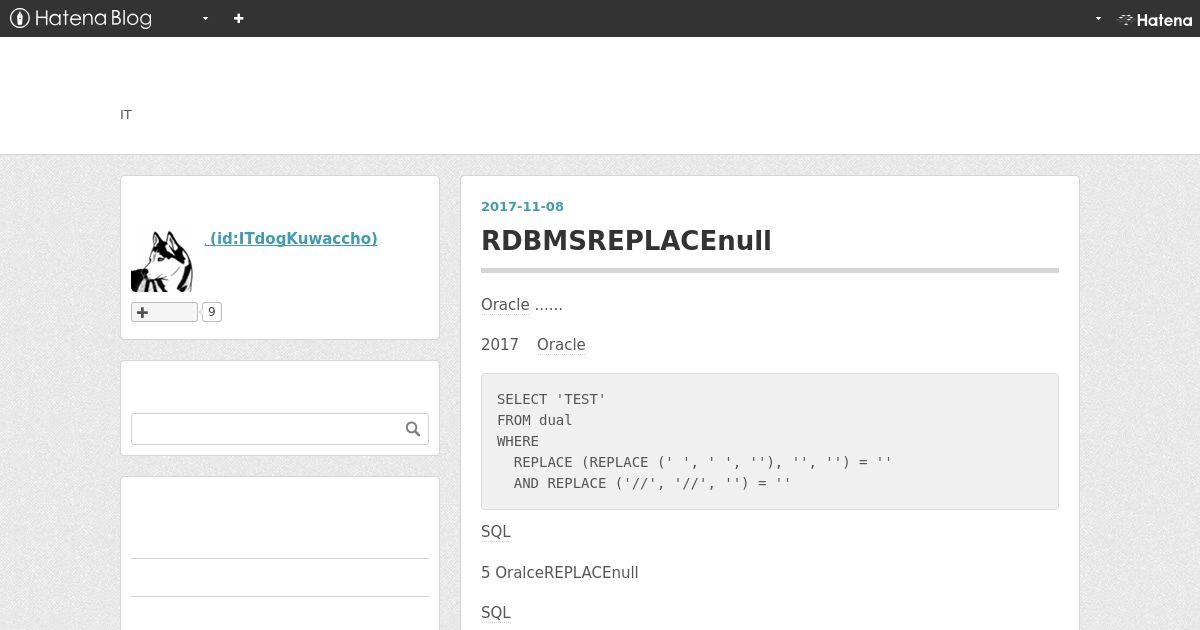Click the FROM dual code line
Image resolution: width=1200 pixels, height=630 pixels.
[534, 420]
